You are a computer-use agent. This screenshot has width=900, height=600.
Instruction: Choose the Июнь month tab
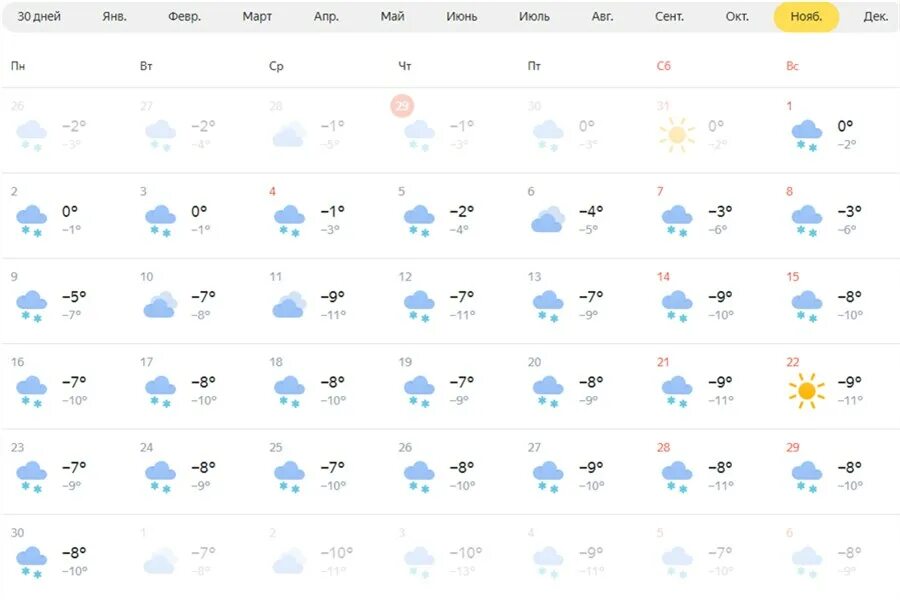point(461,17)
